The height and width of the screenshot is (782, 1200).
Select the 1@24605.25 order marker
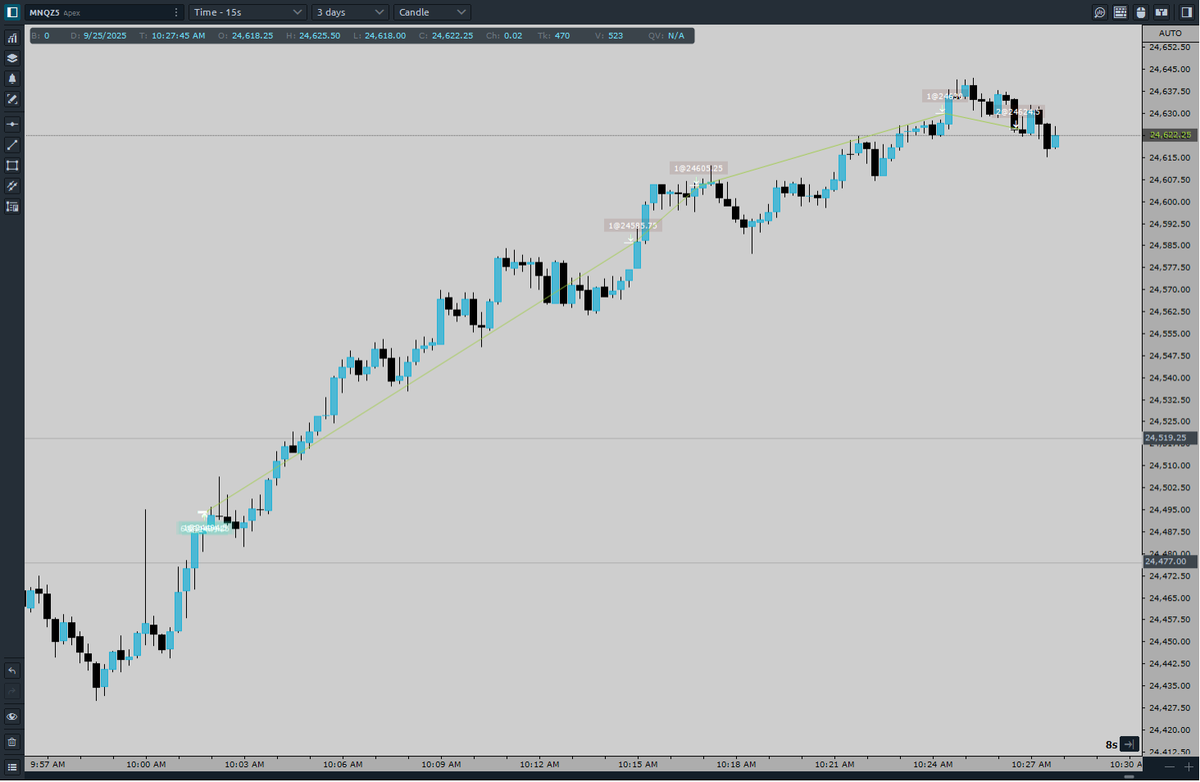pos(698,168)
